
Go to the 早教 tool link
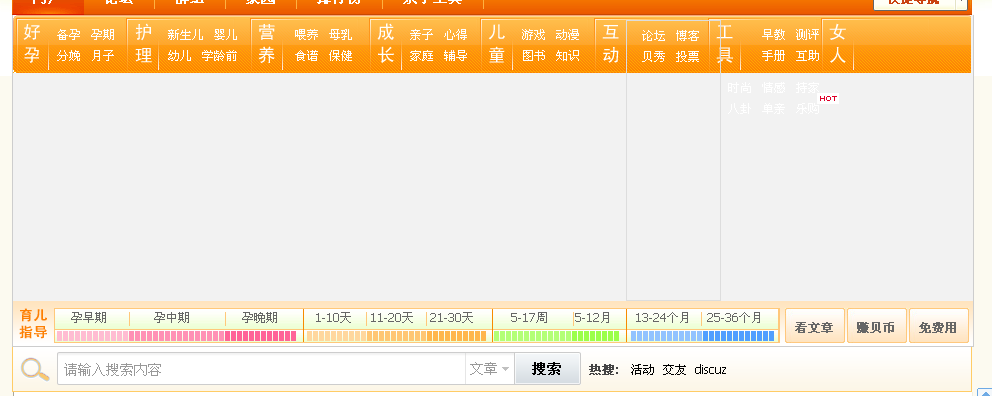tap(774, 35)
